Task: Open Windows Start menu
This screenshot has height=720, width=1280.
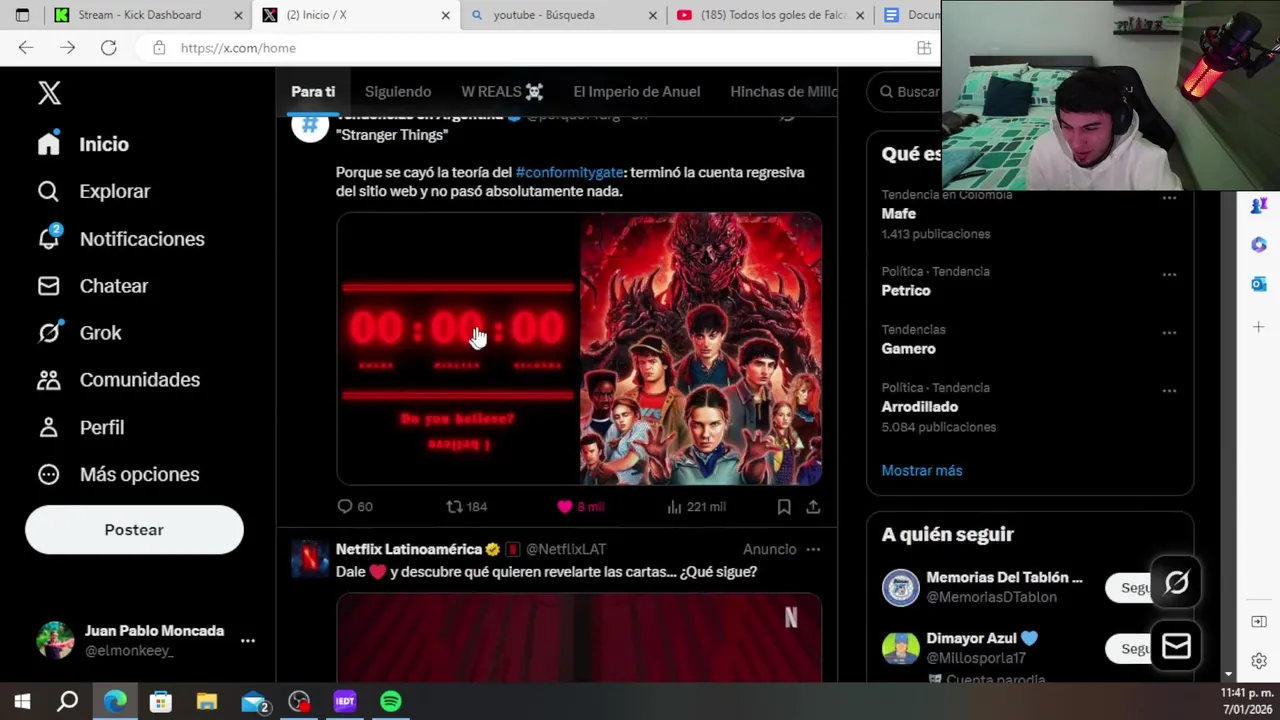Action: [x=22, y=702]
